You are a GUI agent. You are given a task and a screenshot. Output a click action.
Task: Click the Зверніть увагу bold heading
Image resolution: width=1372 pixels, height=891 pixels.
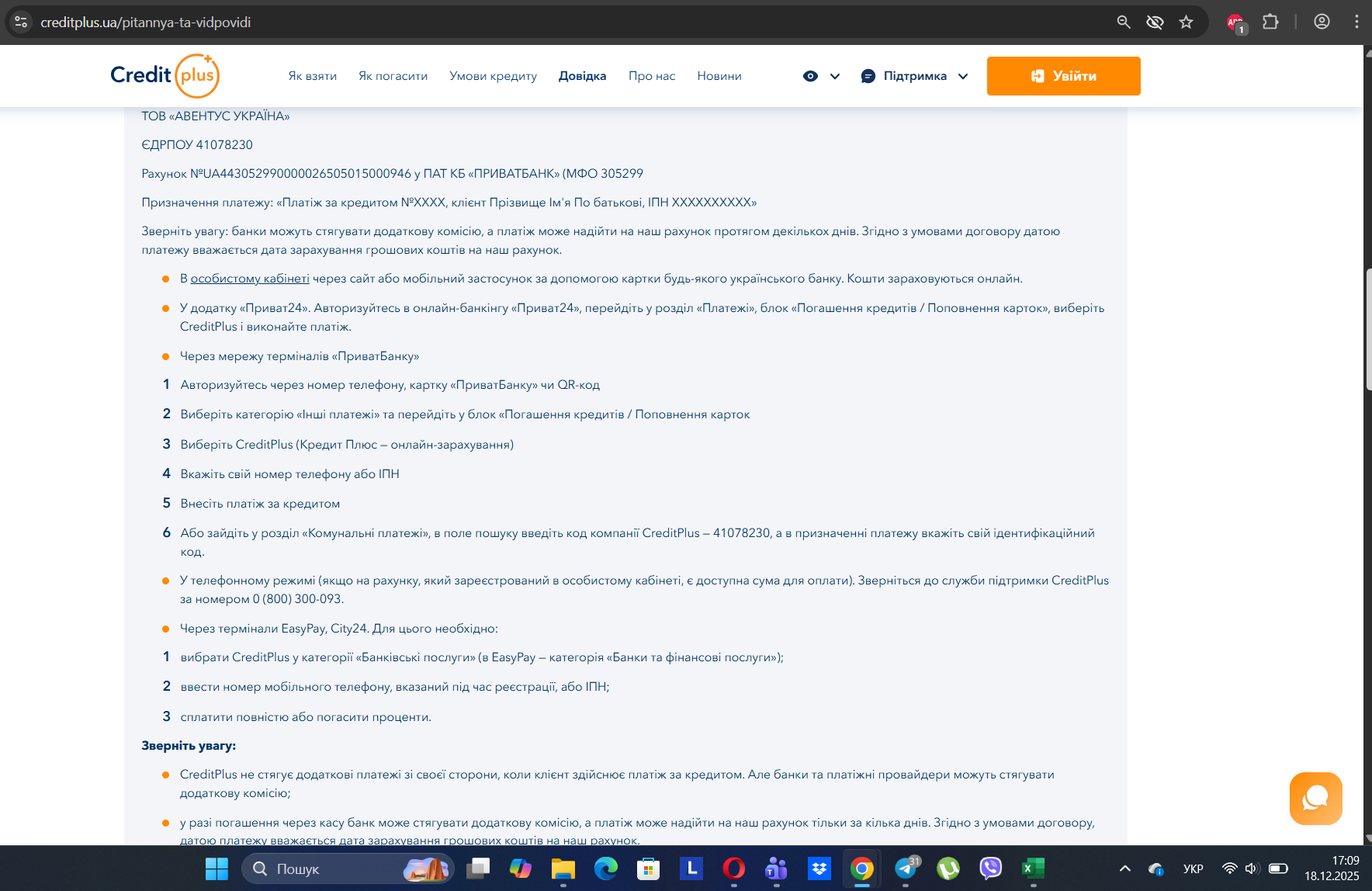click(x=189, y=746)
